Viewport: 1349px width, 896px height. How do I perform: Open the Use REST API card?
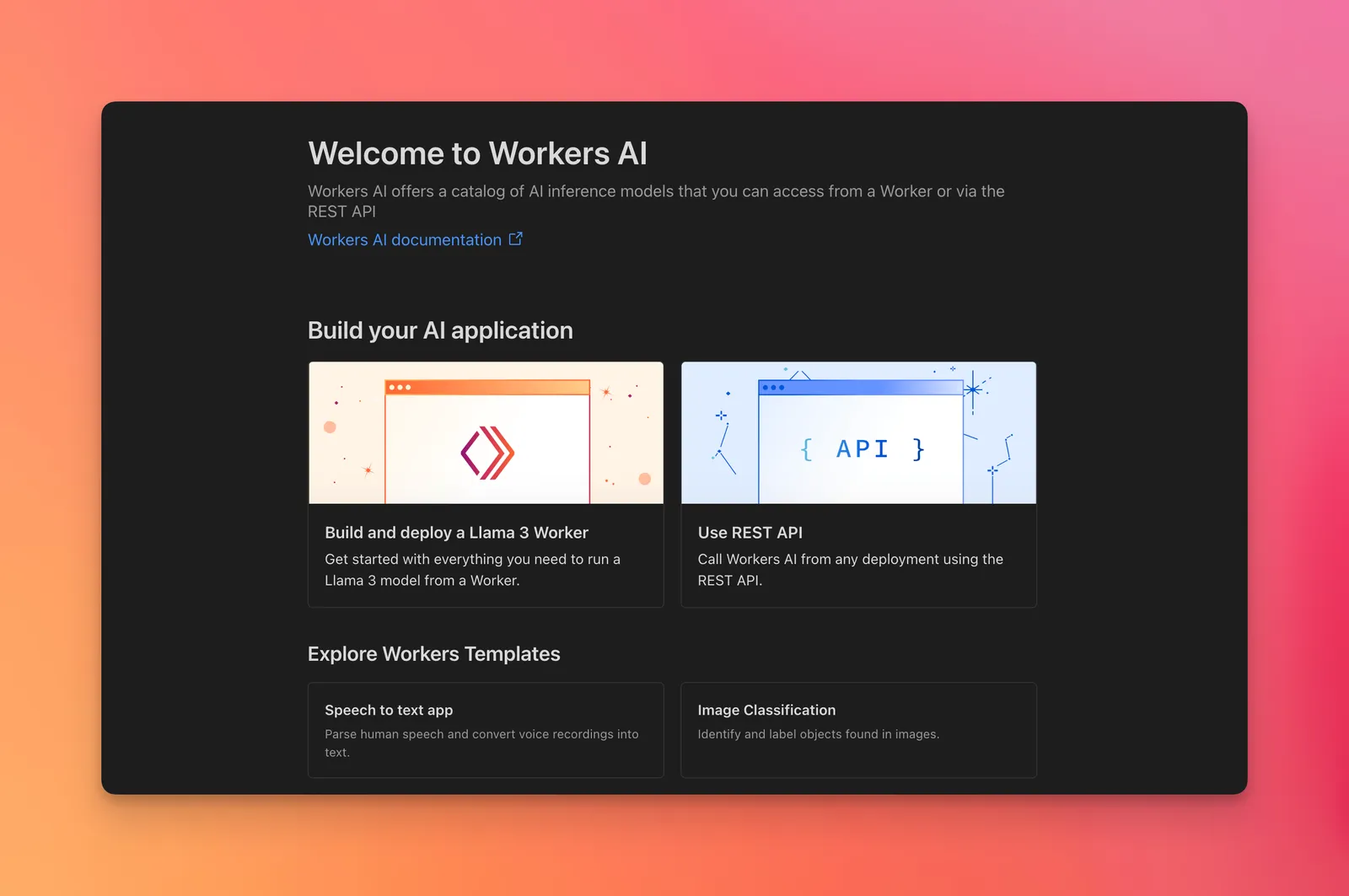coord(858,485)
